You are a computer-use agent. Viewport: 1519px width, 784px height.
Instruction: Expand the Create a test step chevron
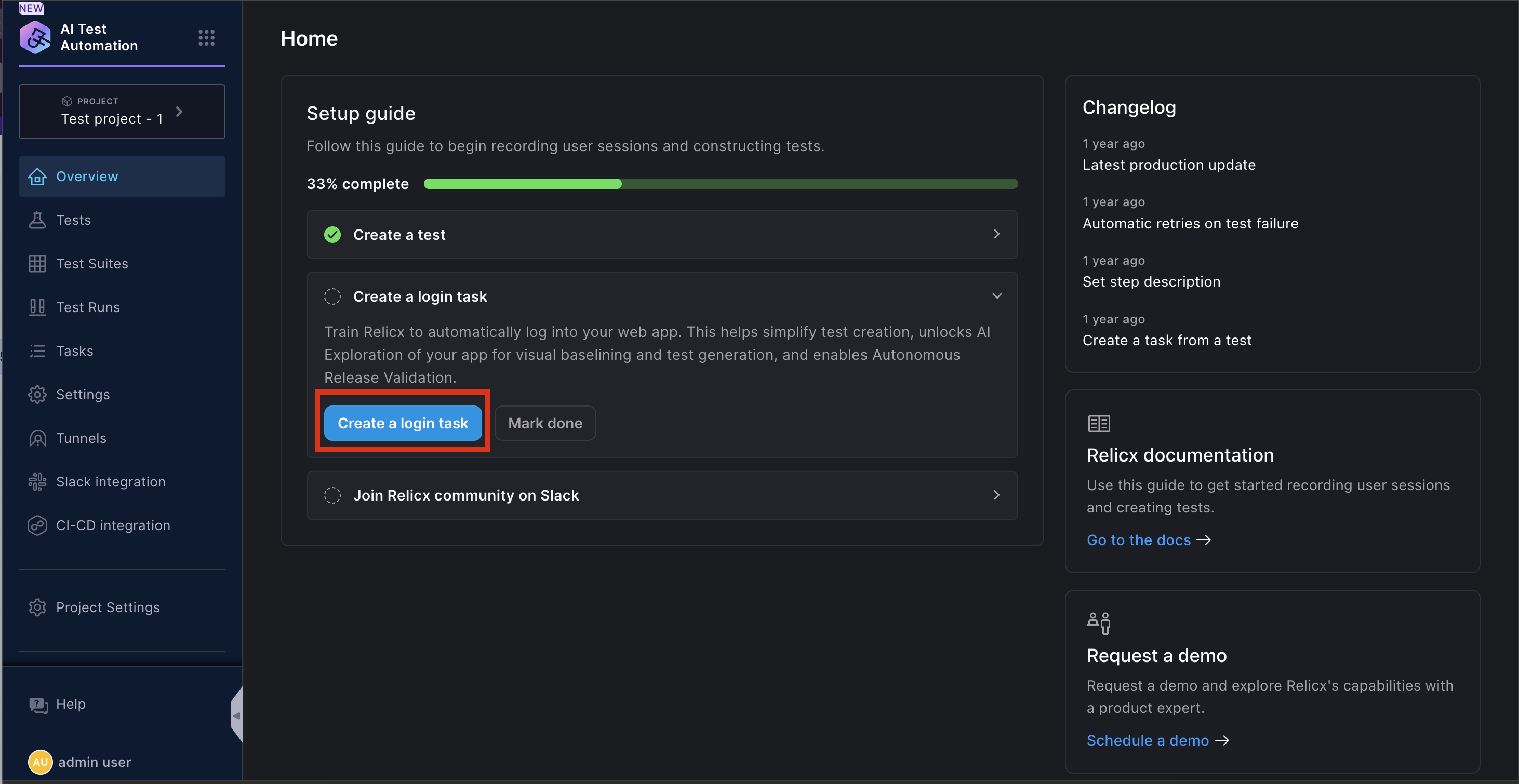[996, 234]
